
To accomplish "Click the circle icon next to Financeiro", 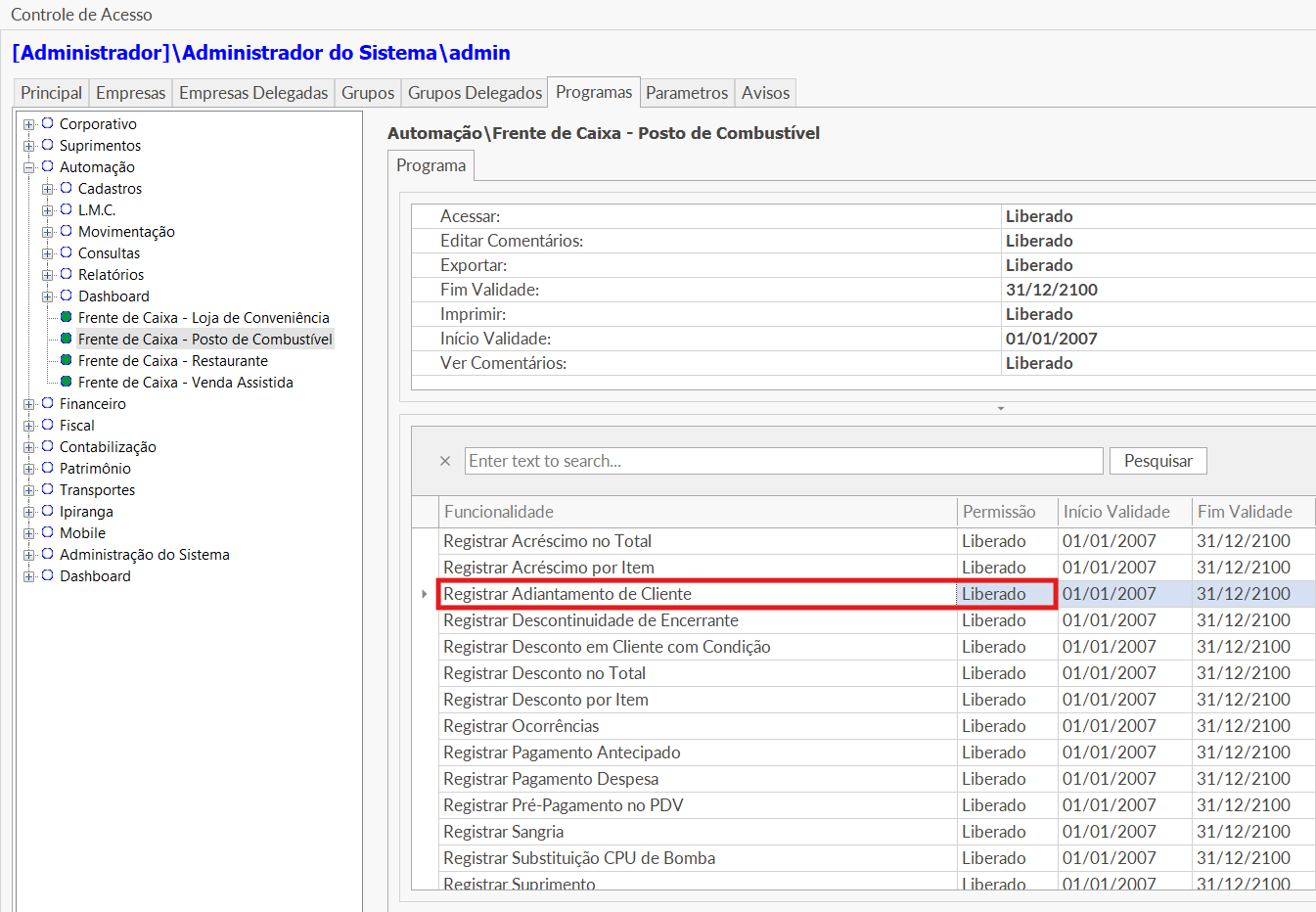I will 47,403.
